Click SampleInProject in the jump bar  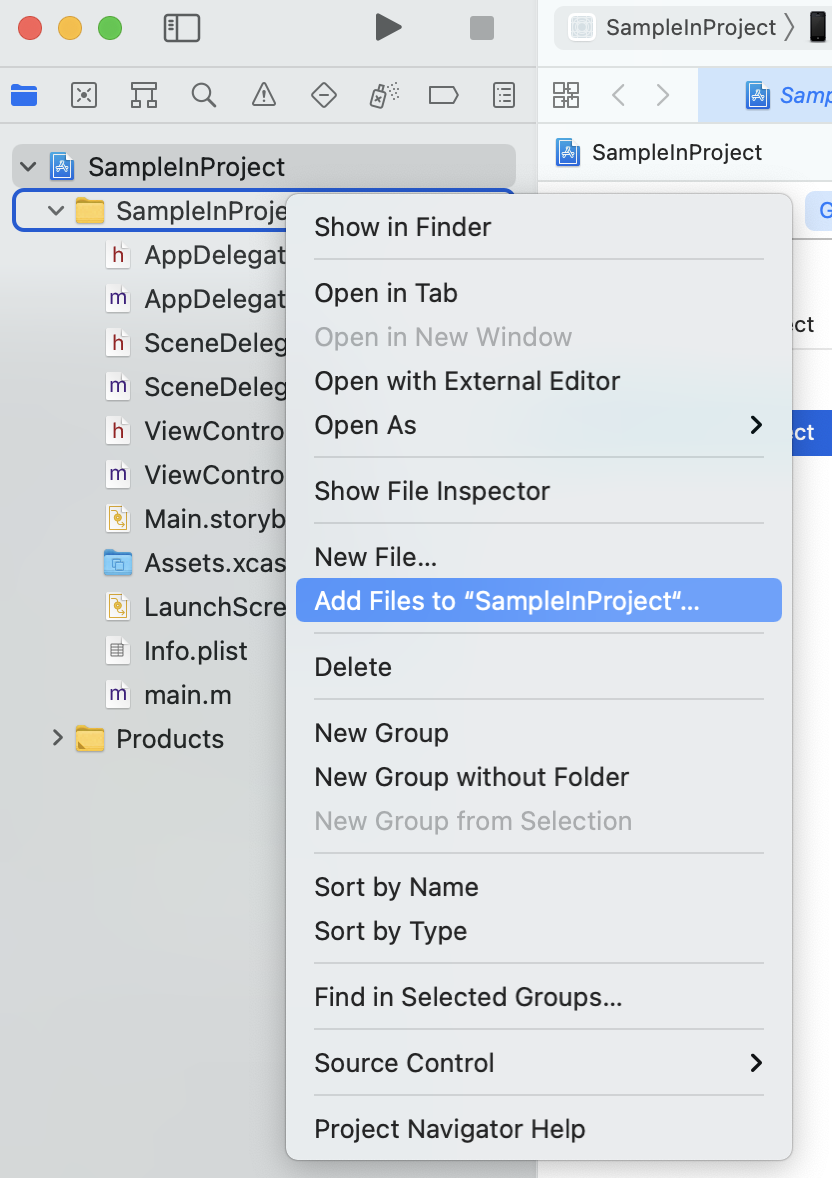[x=659, y=153]
